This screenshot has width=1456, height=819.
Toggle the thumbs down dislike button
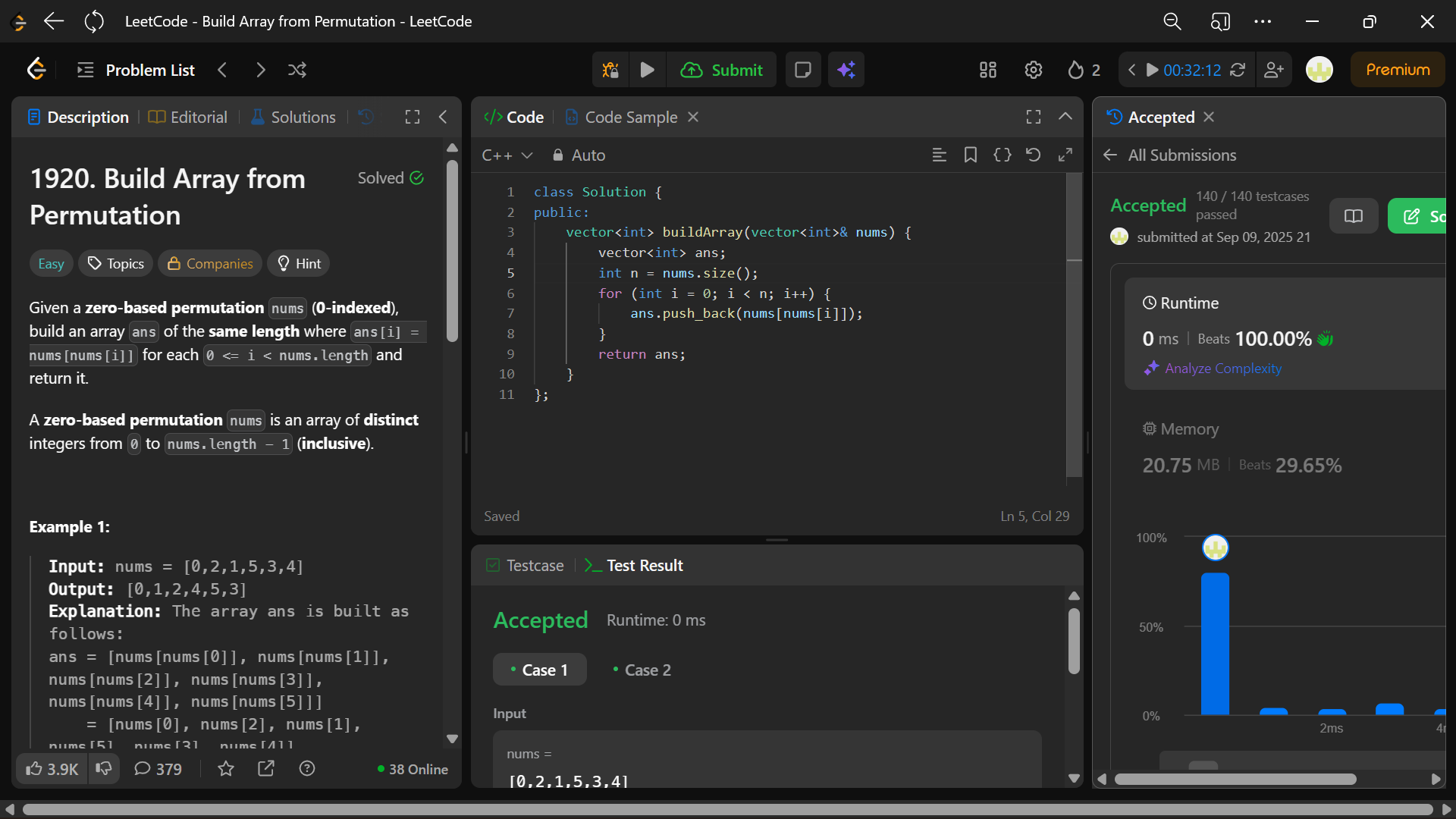[104, 769]
